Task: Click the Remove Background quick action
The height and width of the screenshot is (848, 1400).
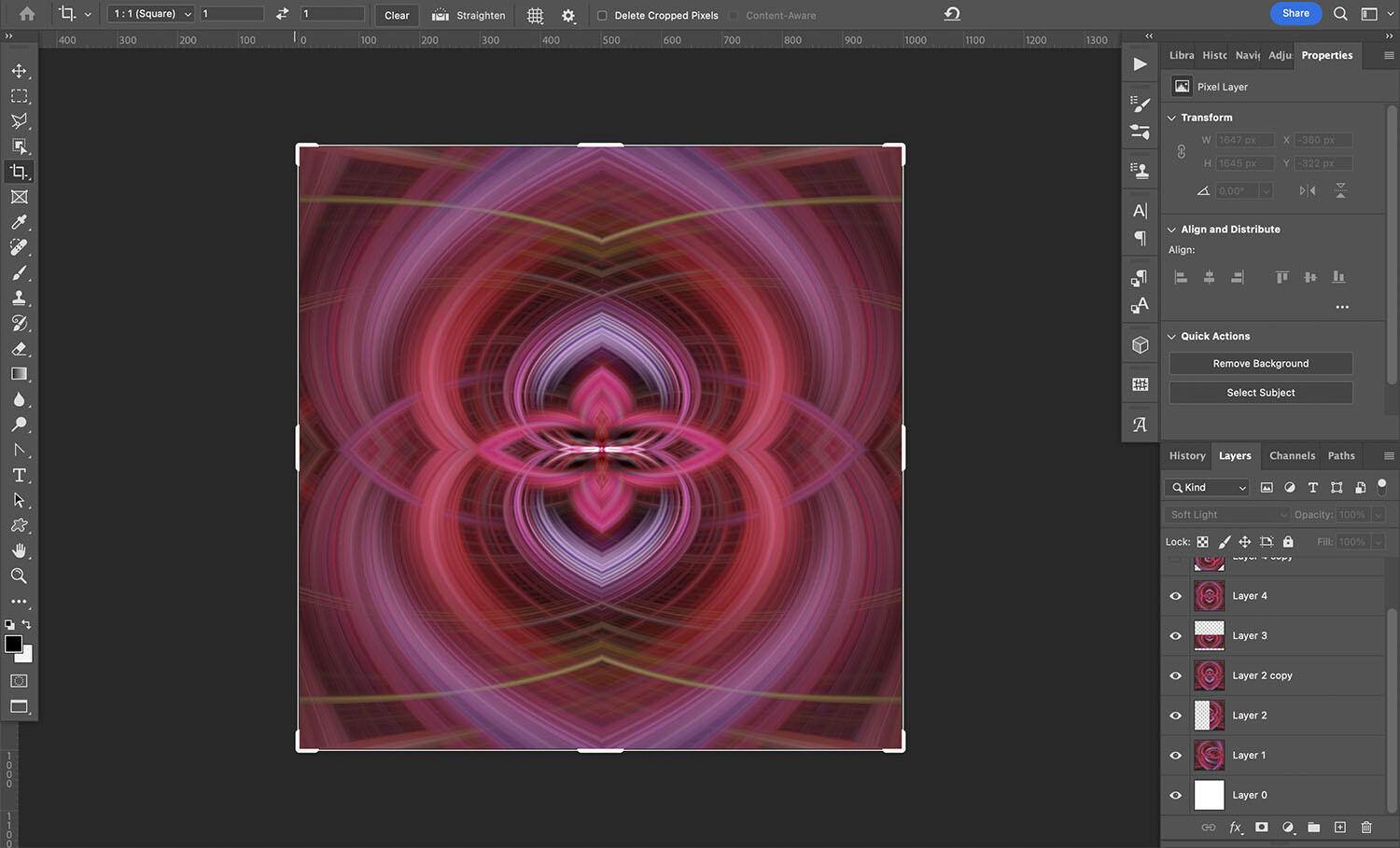Action: (x=1260, y=363)
